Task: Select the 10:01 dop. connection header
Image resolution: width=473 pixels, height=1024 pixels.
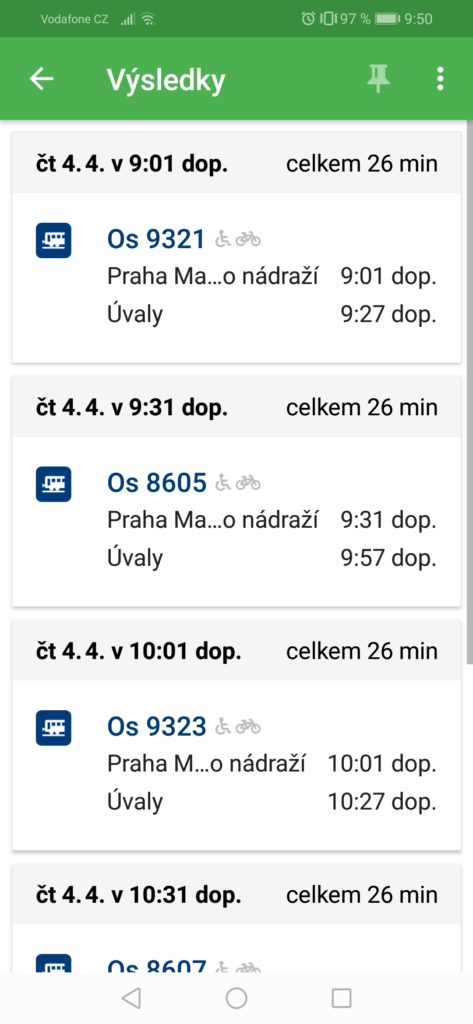Action: coord(236,650)
